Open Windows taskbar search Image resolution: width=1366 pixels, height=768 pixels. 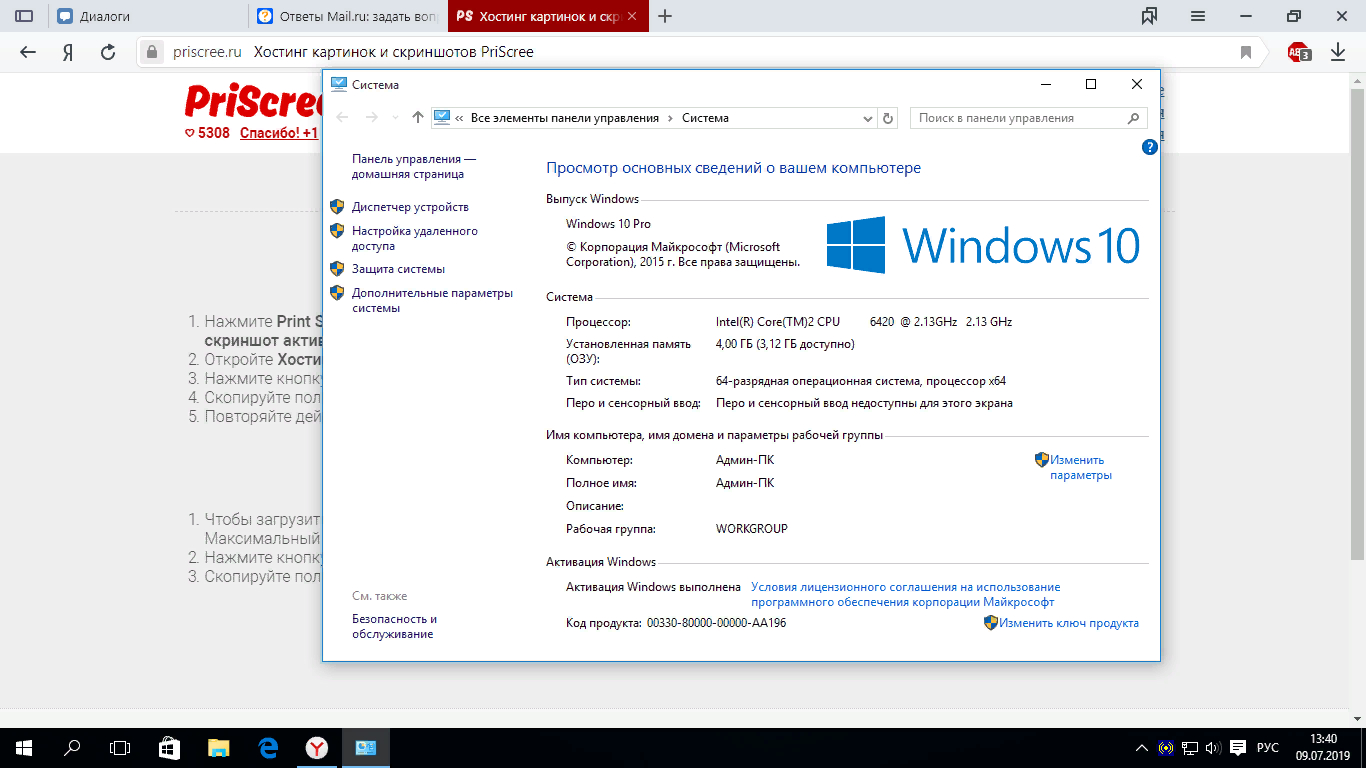pyautogui.click(x=72, y=747)
